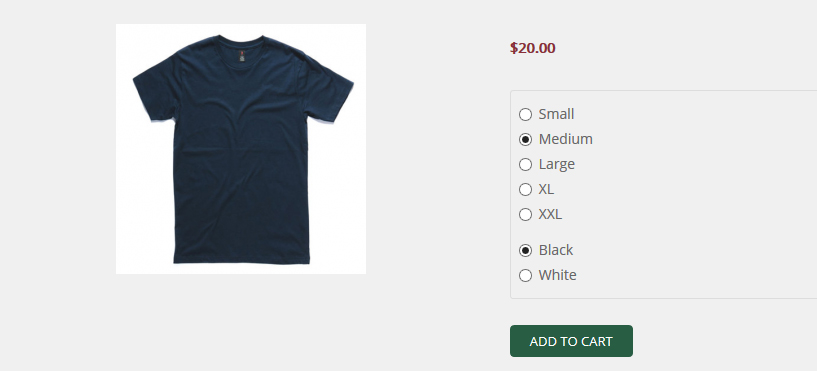
Task: Select the XL size radio button
Action: point(525,189)
